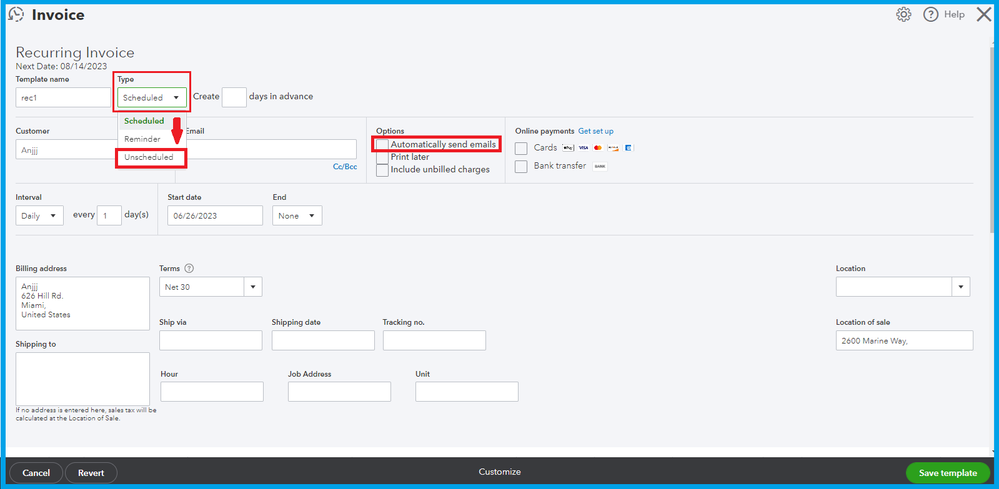Open the Type dropdown showing Scheduled

(x=152, y=97)
